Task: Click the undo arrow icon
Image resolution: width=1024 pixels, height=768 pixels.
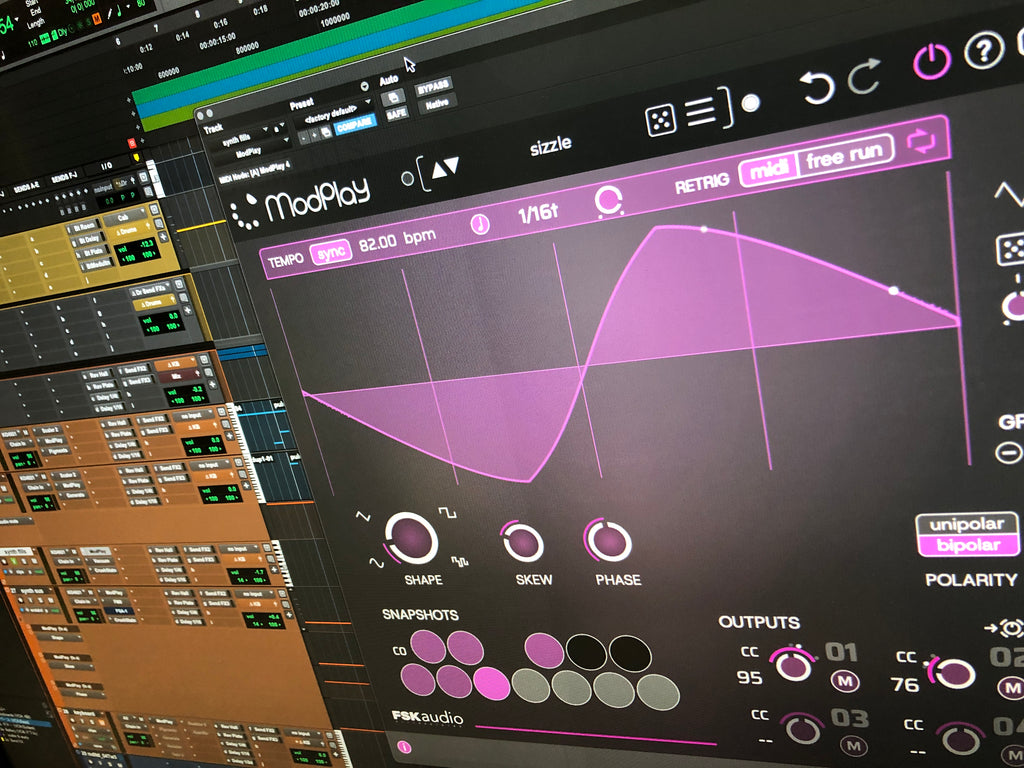Action: click(816, 87)
